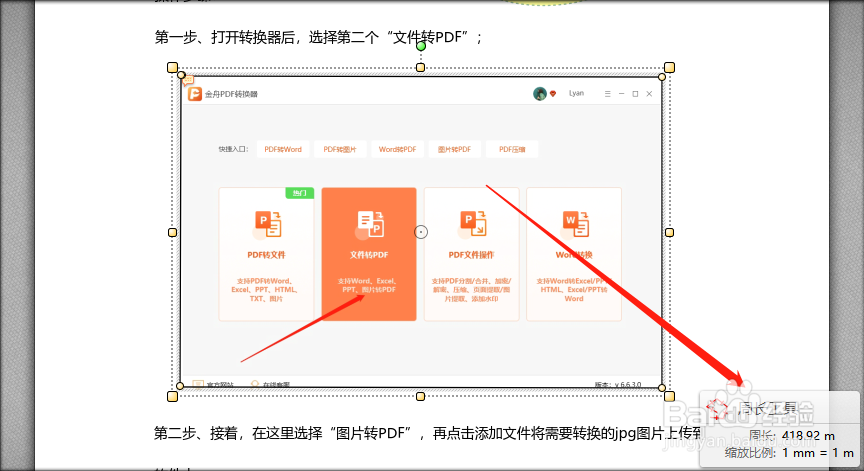864x471 pixels.
Task: Click the top-left square resize handle
Action: coord(172,67)
